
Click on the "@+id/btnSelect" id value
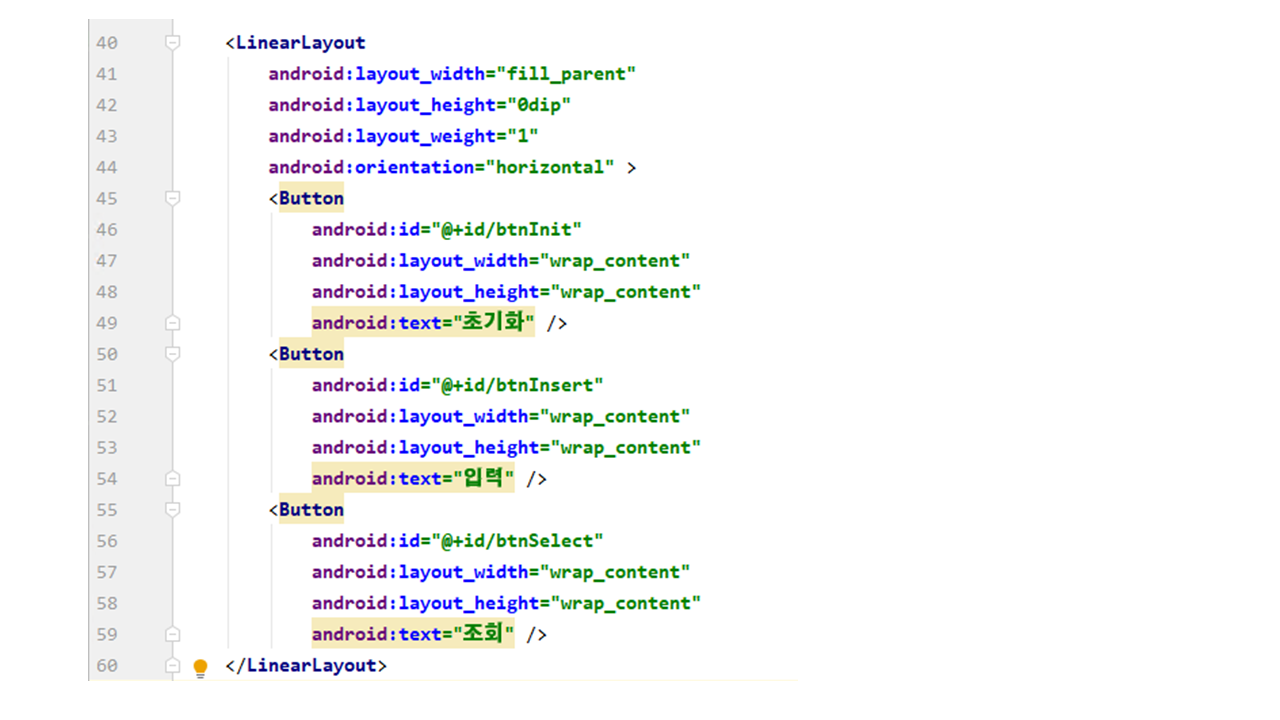(x=522, y=541)
